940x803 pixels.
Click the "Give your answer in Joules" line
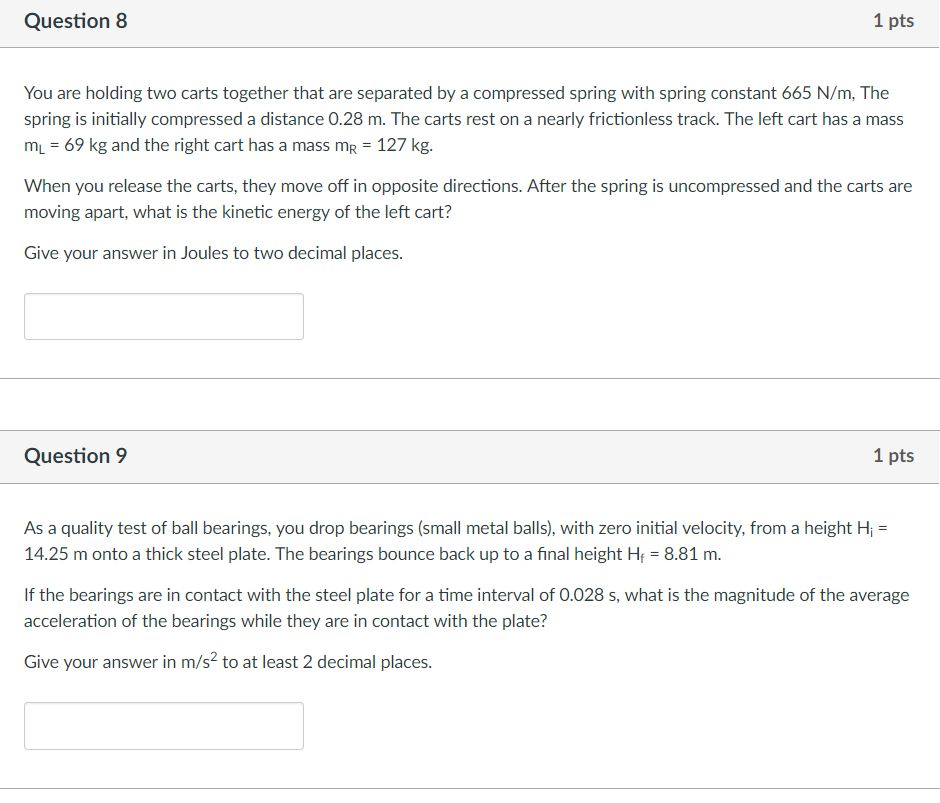213,253
